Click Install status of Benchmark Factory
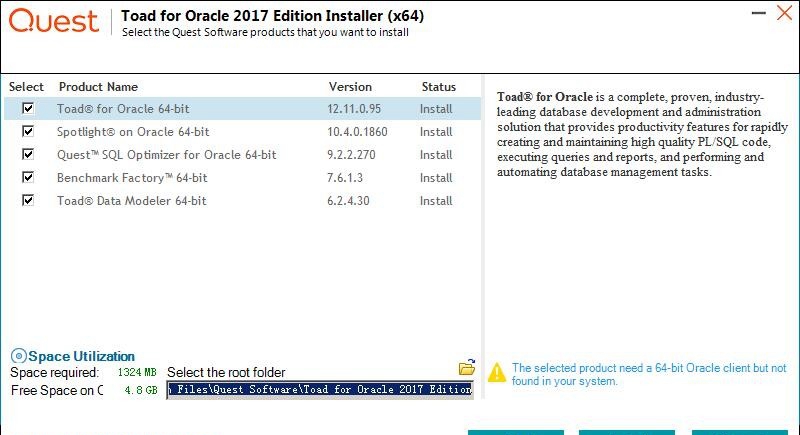Image resolution: width=800 pixels, height=435 pixels. [436, 177]
